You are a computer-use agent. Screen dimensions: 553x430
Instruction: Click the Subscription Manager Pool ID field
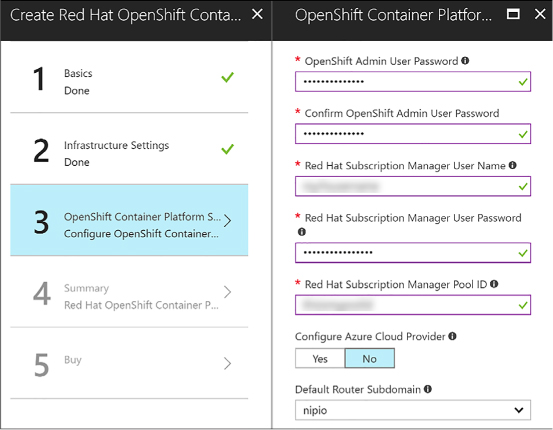(x=413, y=305)
